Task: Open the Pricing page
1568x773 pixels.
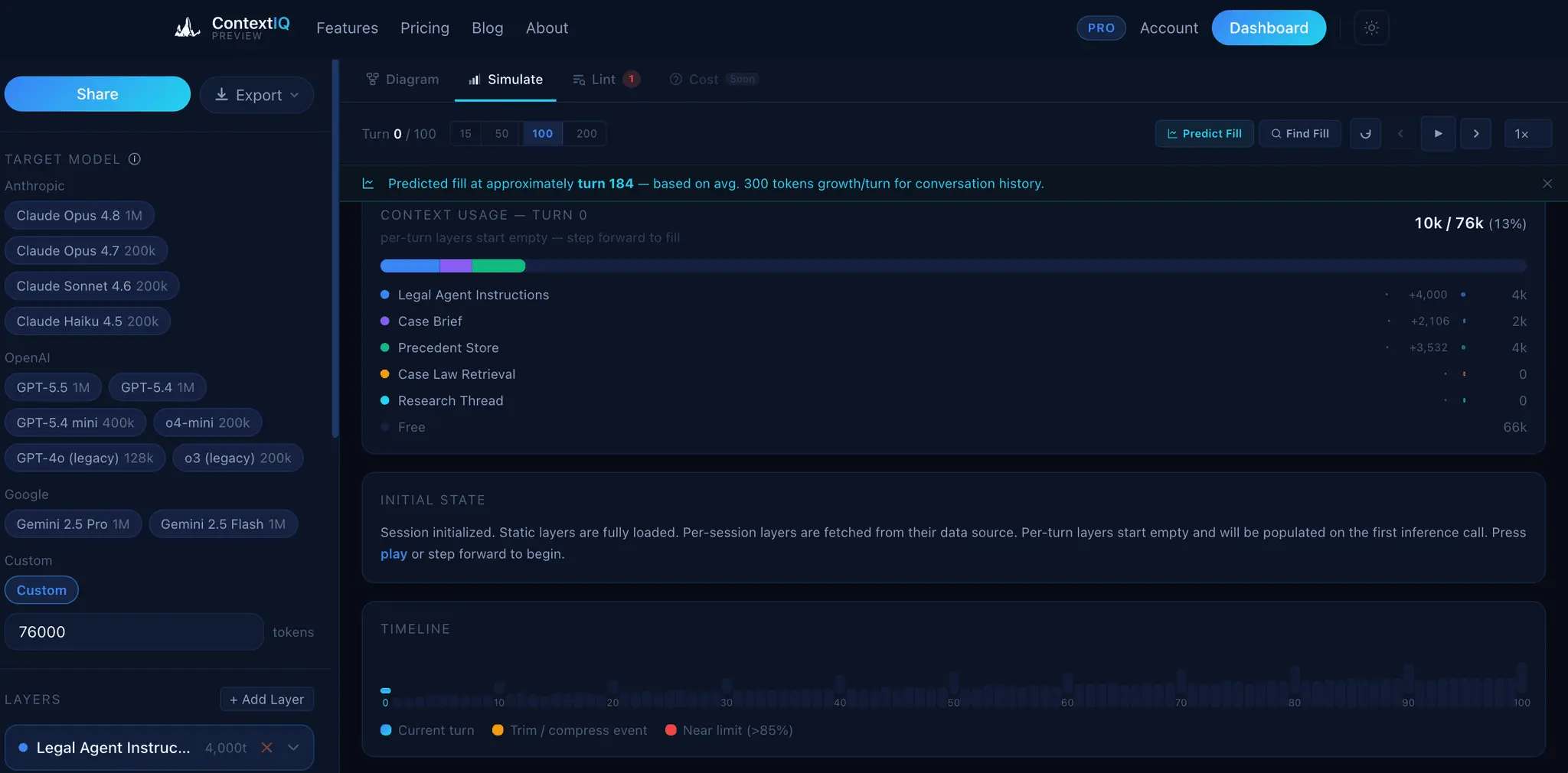Action: tap(425, 28)
